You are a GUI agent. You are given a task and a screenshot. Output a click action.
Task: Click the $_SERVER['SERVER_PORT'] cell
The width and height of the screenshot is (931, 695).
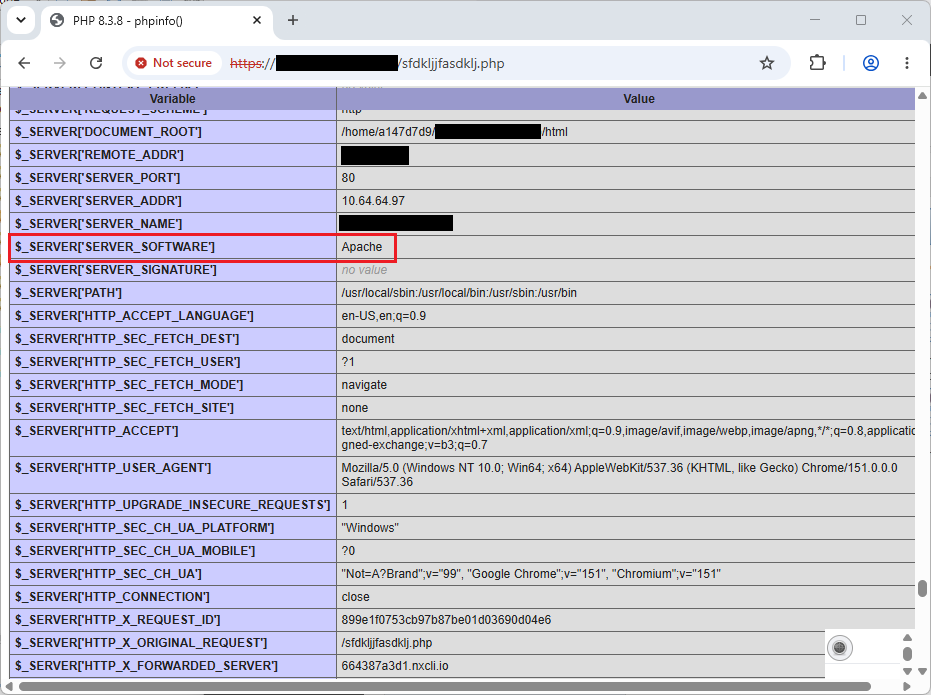173,178
